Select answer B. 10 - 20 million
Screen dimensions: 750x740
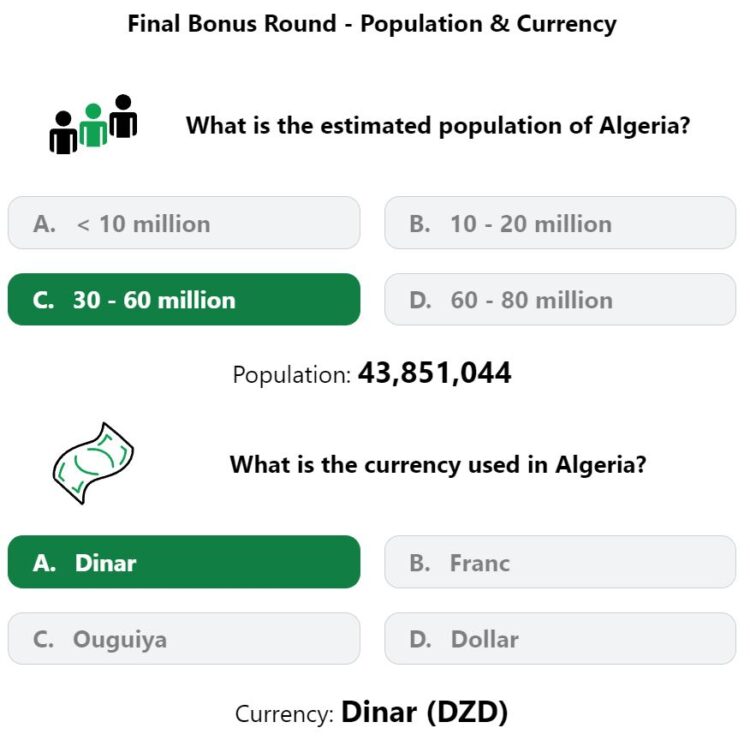click(x=560, y=223)
